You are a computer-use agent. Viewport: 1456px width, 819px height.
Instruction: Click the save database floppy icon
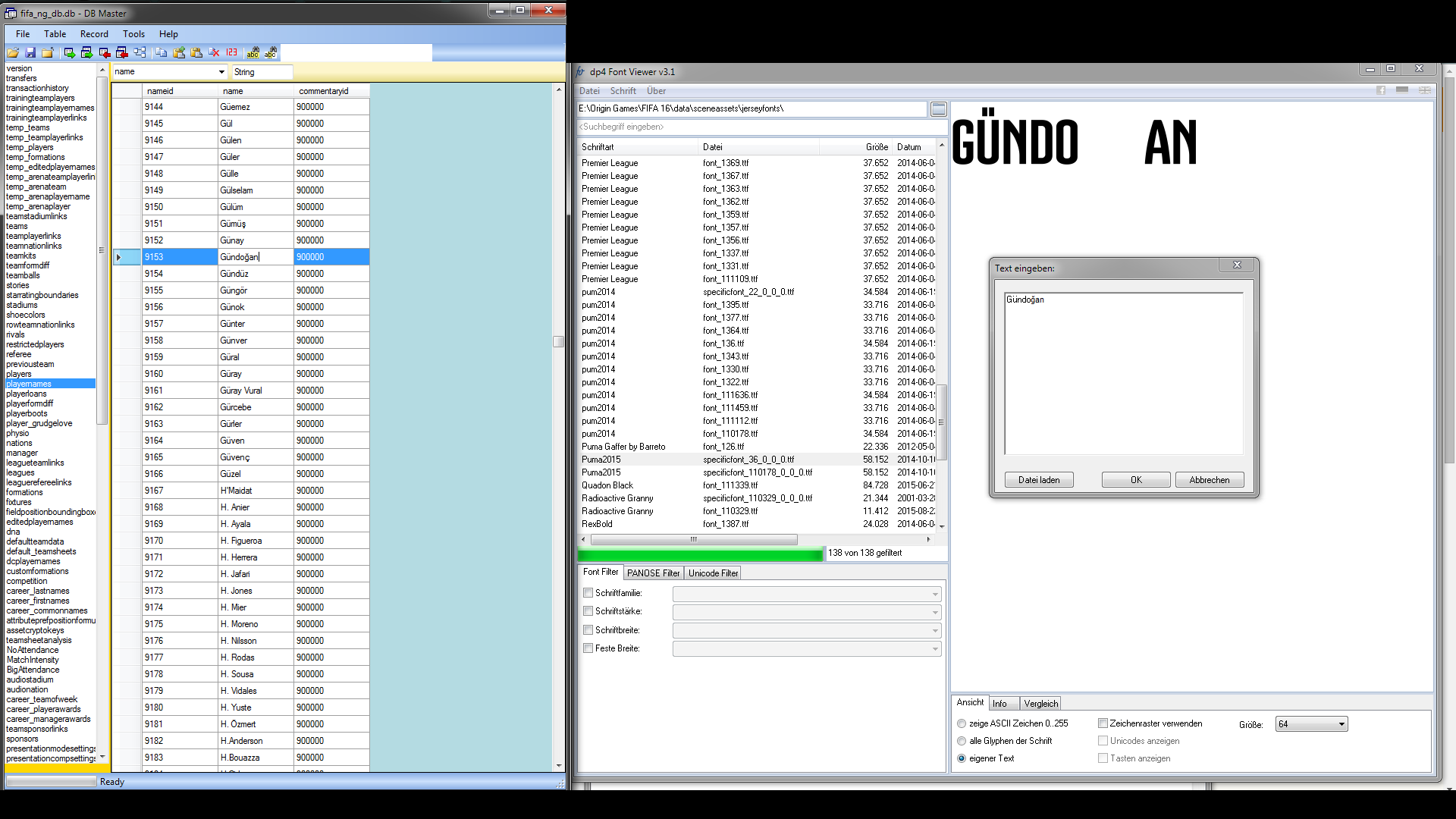point(30,52)
